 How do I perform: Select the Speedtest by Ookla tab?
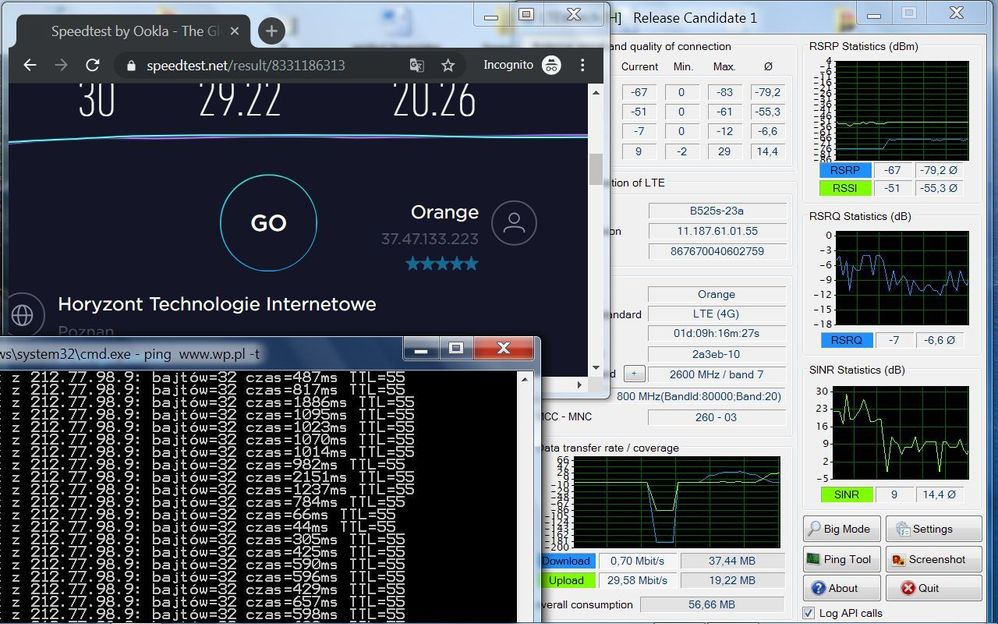coord(130,31)
